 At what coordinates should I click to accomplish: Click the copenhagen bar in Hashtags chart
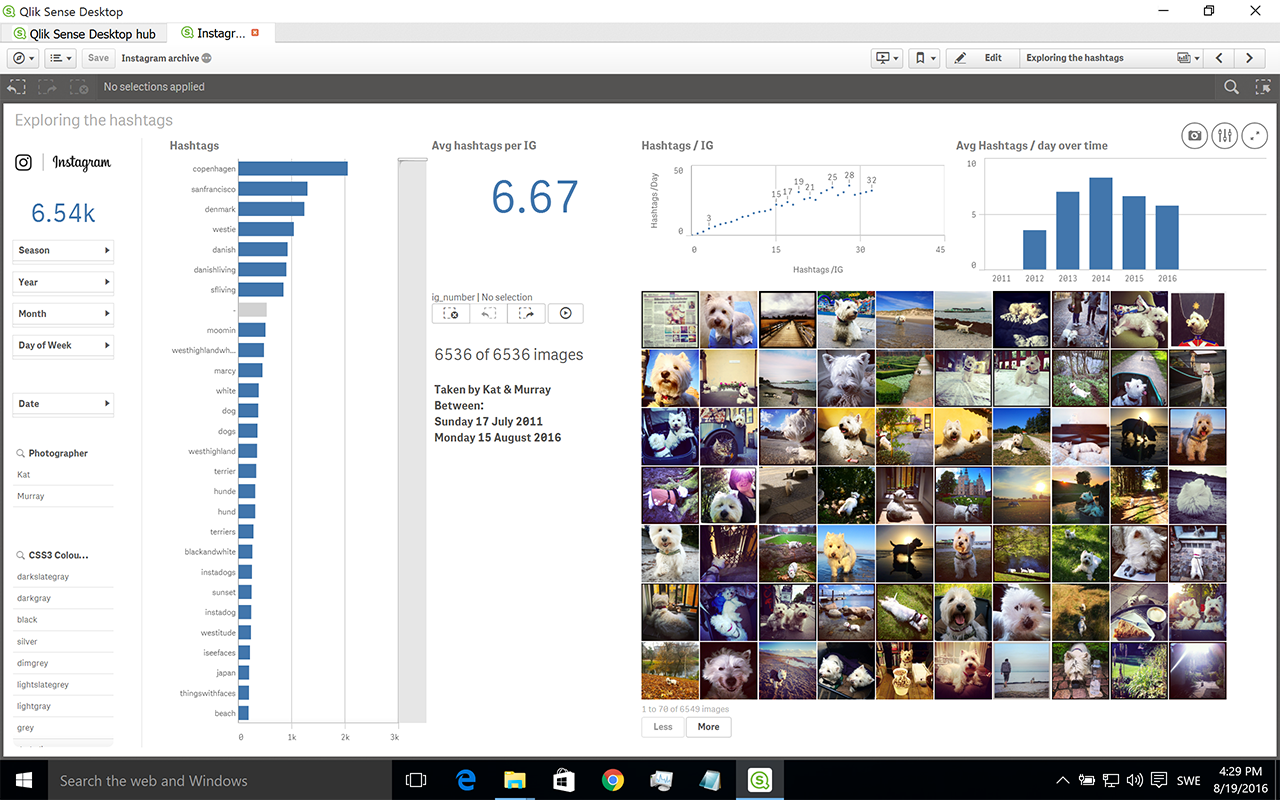click(293, 169)
